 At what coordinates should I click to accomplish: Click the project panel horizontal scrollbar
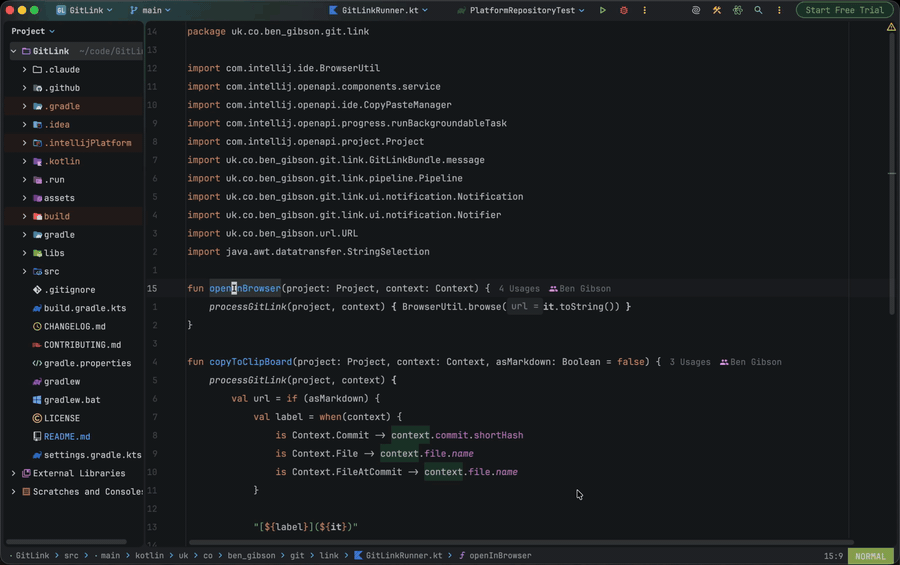tap(66, 541)
